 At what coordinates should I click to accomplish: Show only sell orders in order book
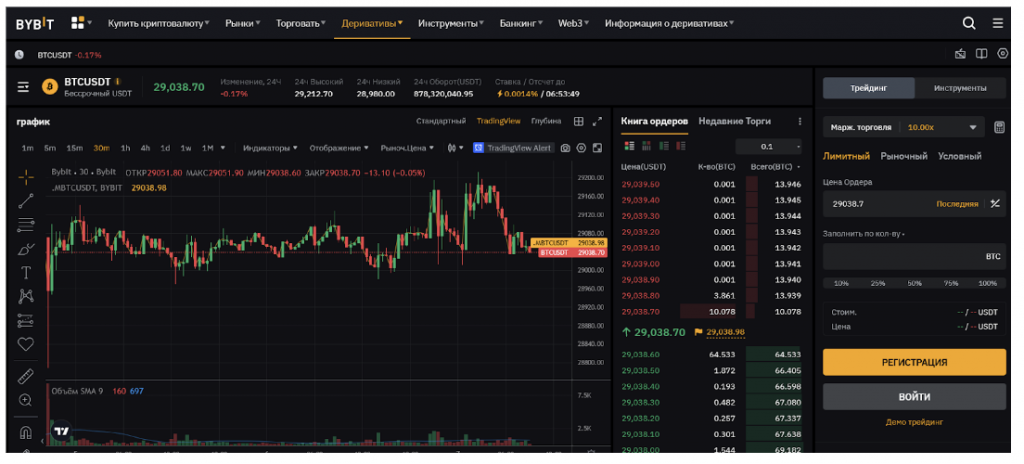[680, 146]
